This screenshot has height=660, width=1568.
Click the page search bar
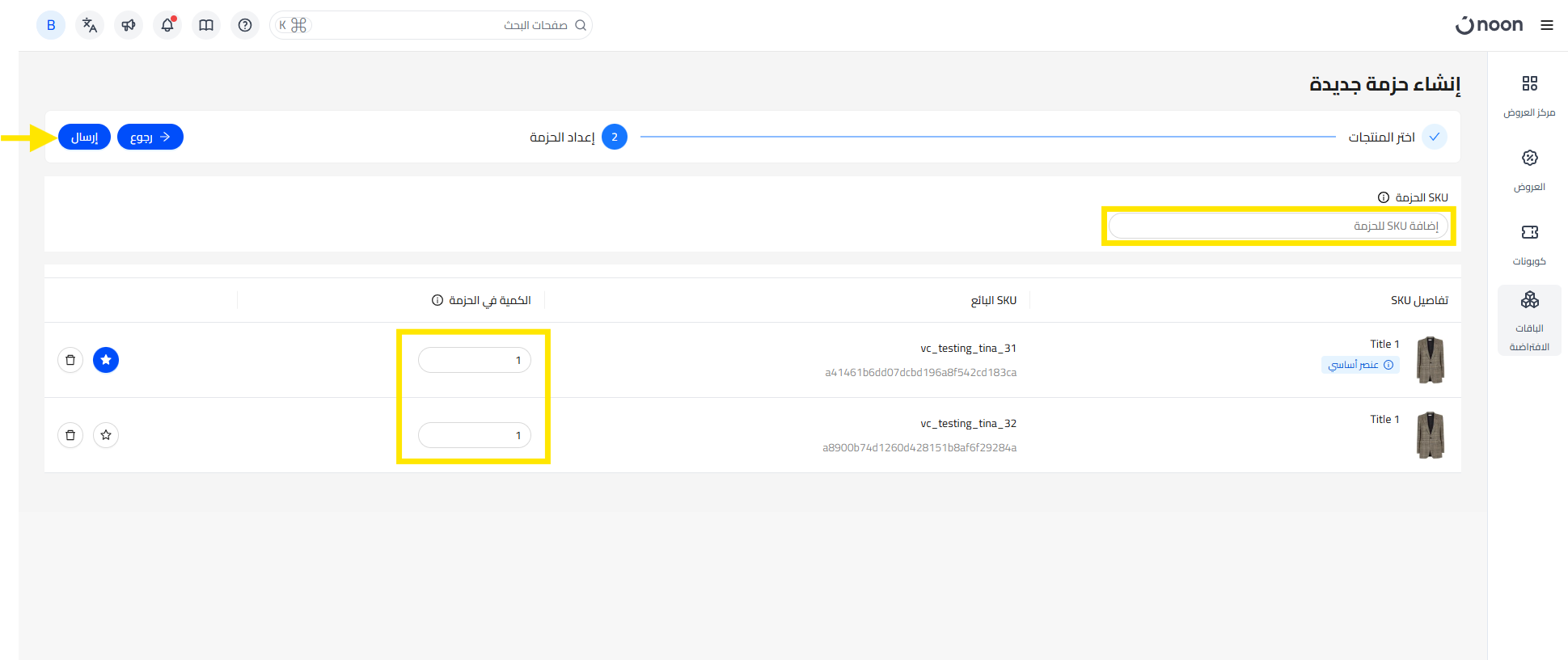click(x=445, y=25)
